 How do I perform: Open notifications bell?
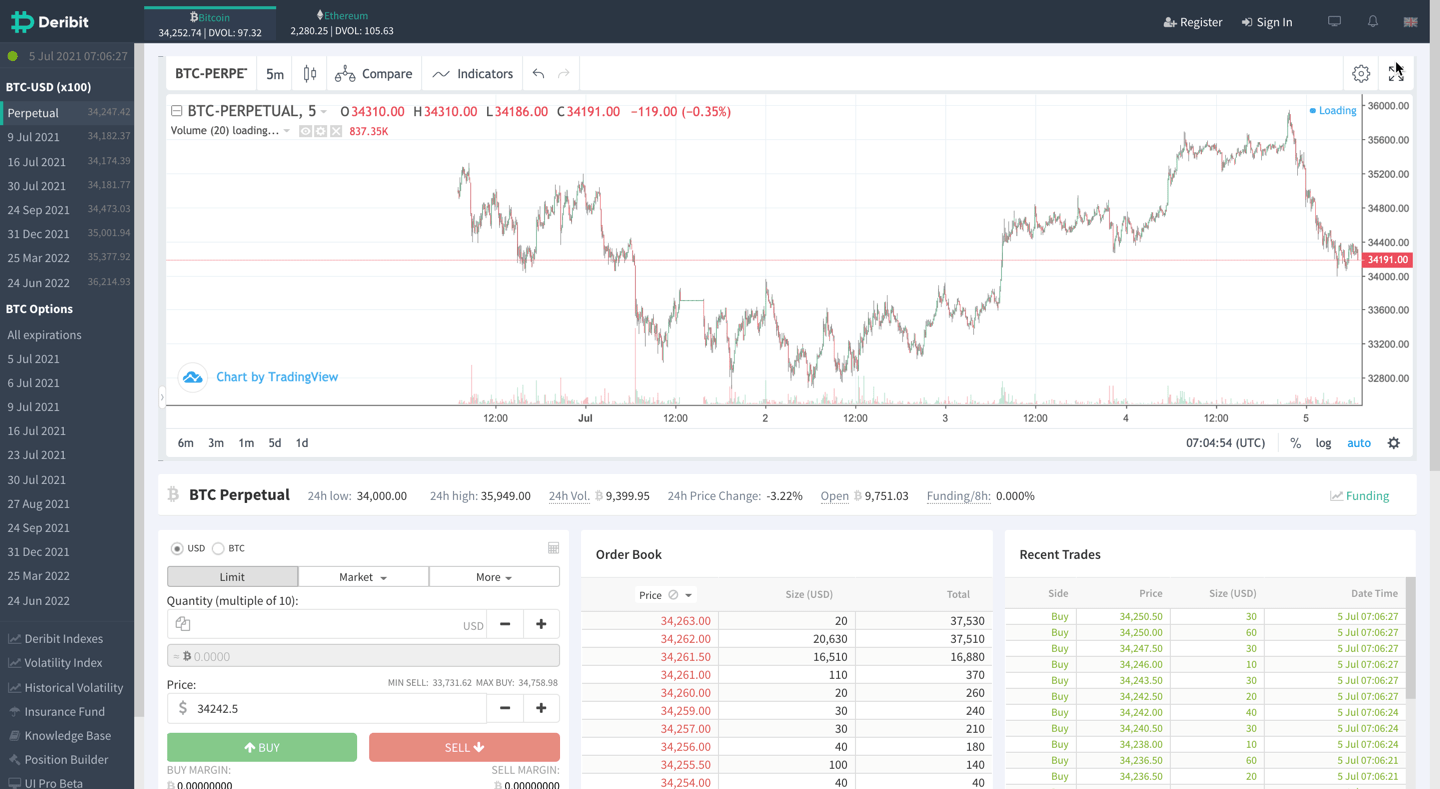click(x=1373, y=22)
